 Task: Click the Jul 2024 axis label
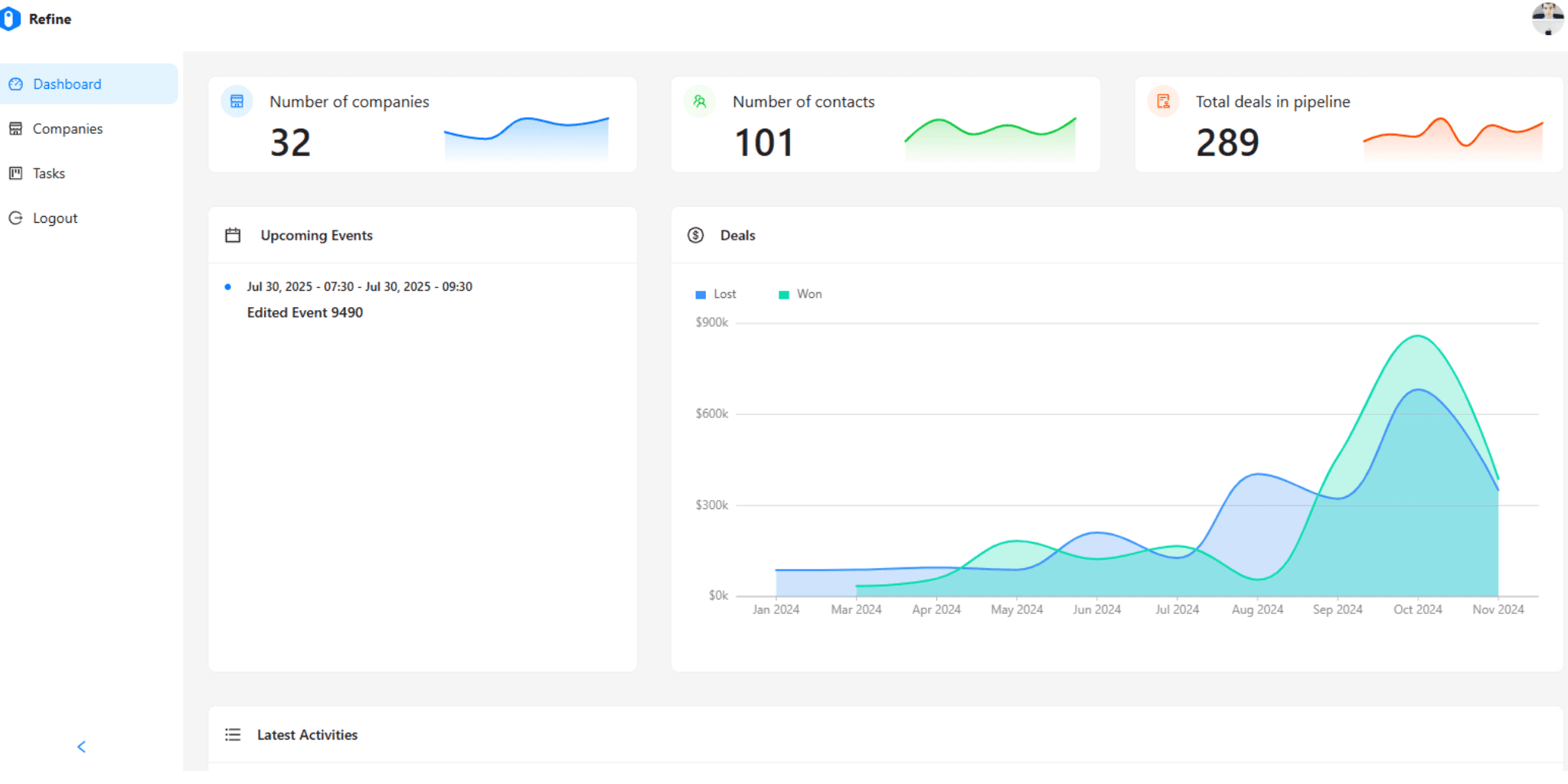[x=1177, y=609]
